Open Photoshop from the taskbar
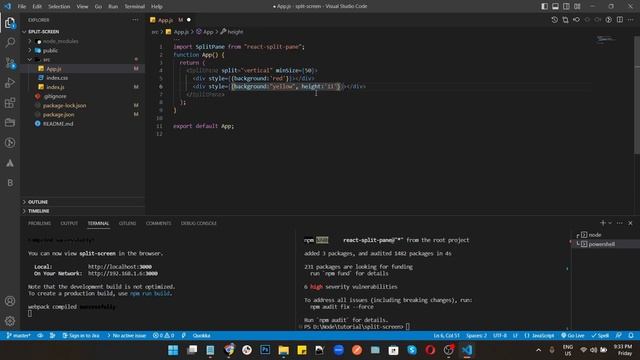 265,350
